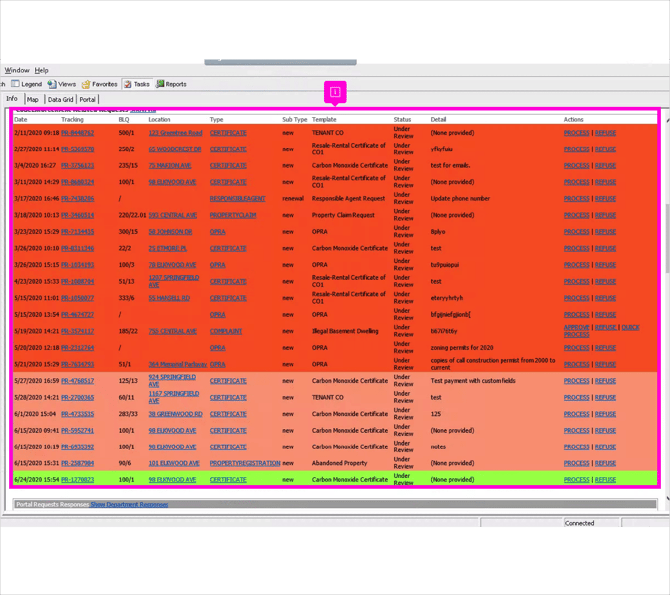Screen dimensions: 670x595
Task: Open tracking link for 2/11/2020 09:18 request
Action: [x=77, y=133]
